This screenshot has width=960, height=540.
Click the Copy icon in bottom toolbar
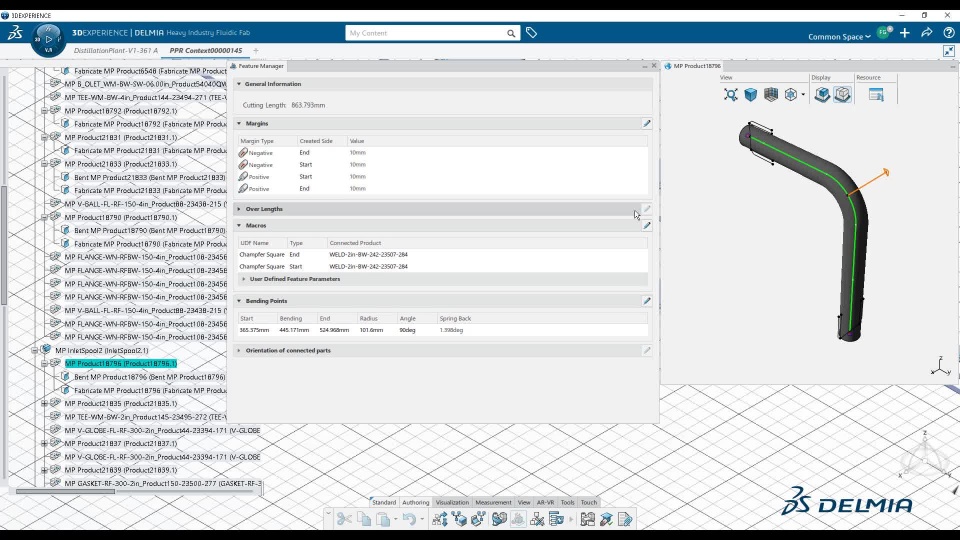(364, 520)
